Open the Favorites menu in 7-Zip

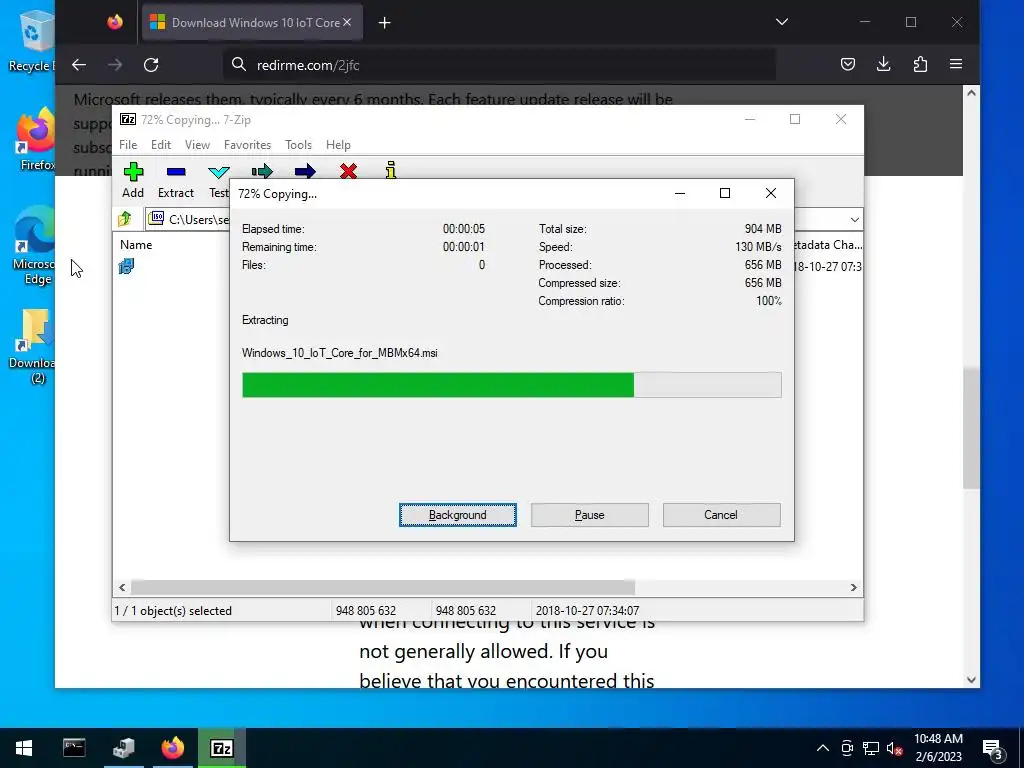[x=248, y=144]
